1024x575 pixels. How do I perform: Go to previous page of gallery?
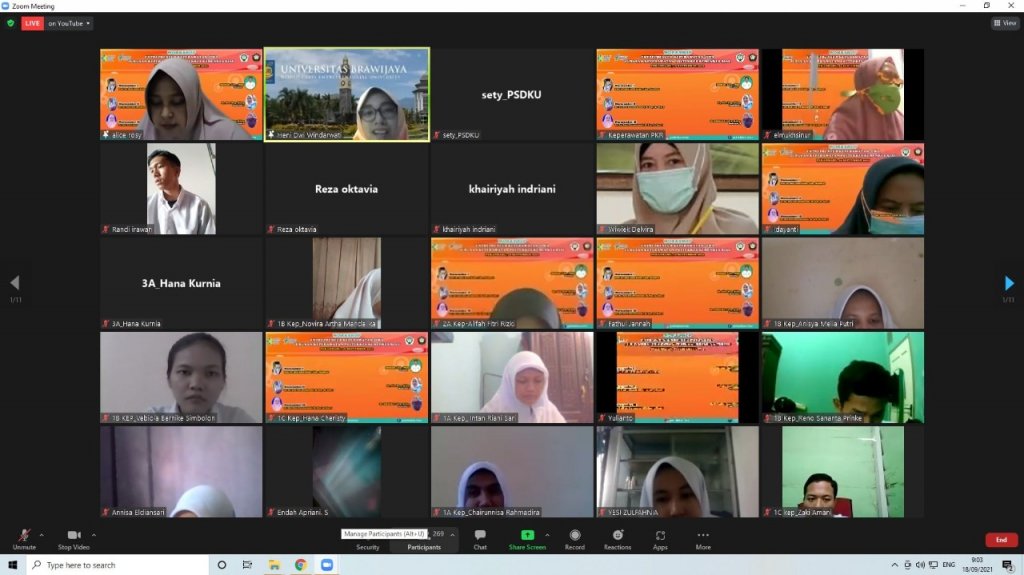point(14,284)
